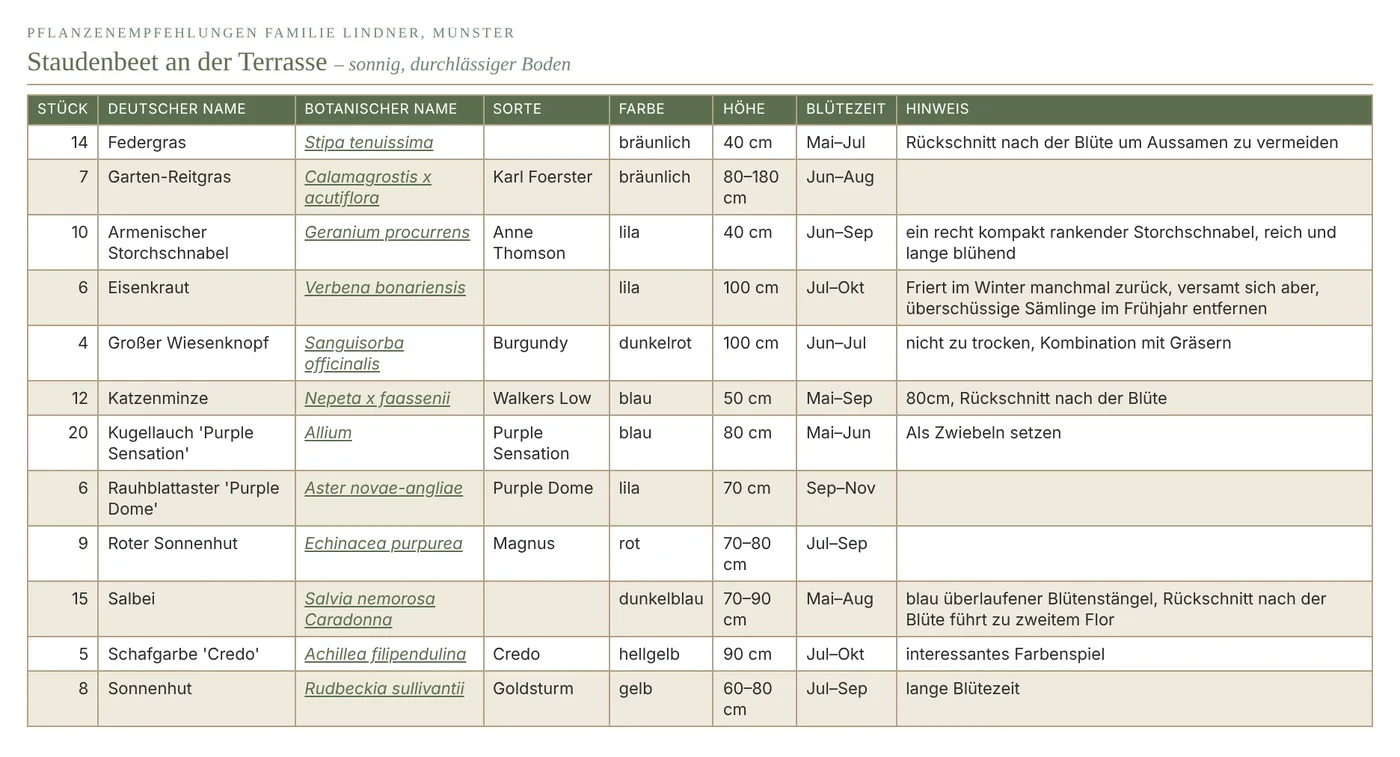This screenshot has width=1400, height=757.
Task: Click the BOTANISCHER NAME column header
Action: coord(390,109)
